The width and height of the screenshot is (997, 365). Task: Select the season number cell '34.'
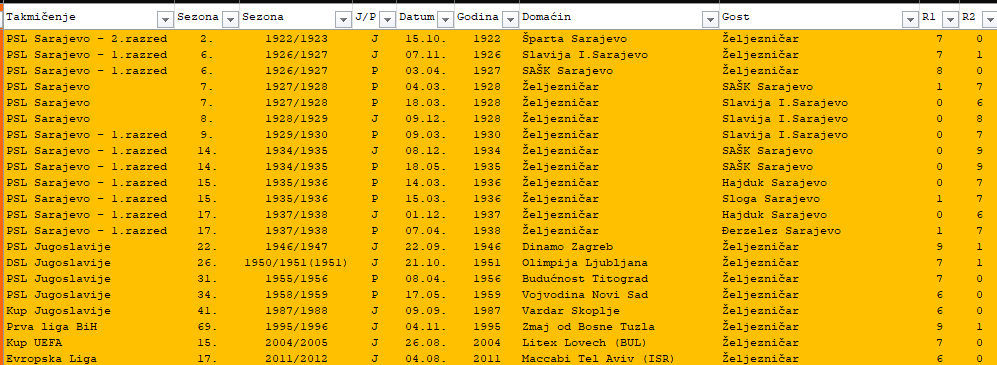click(x=207, y=295)
